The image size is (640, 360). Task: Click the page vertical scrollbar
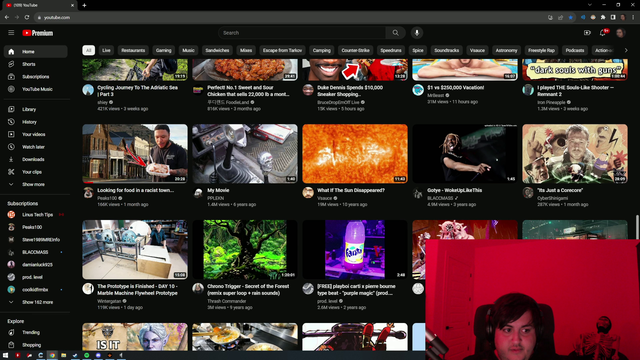pos(638,227)
